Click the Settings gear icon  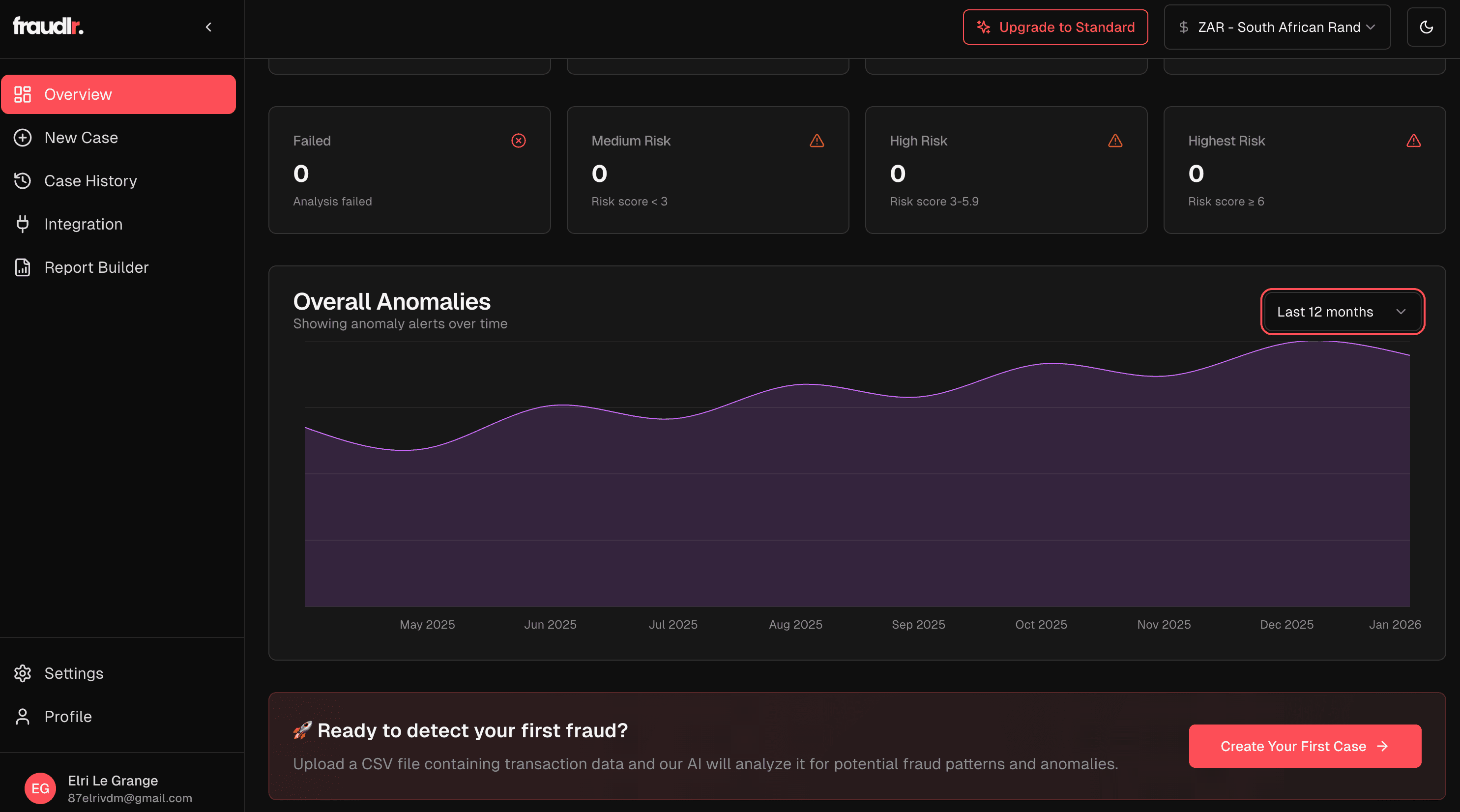coord(23,673)
